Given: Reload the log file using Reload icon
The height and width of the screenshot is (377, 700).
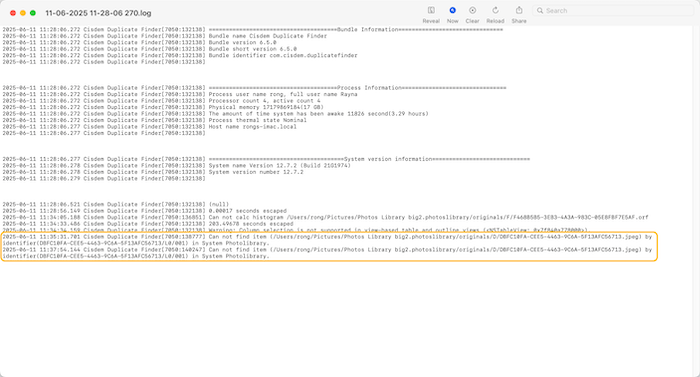Looking at the screenshot, I should (x=495, y=10).
